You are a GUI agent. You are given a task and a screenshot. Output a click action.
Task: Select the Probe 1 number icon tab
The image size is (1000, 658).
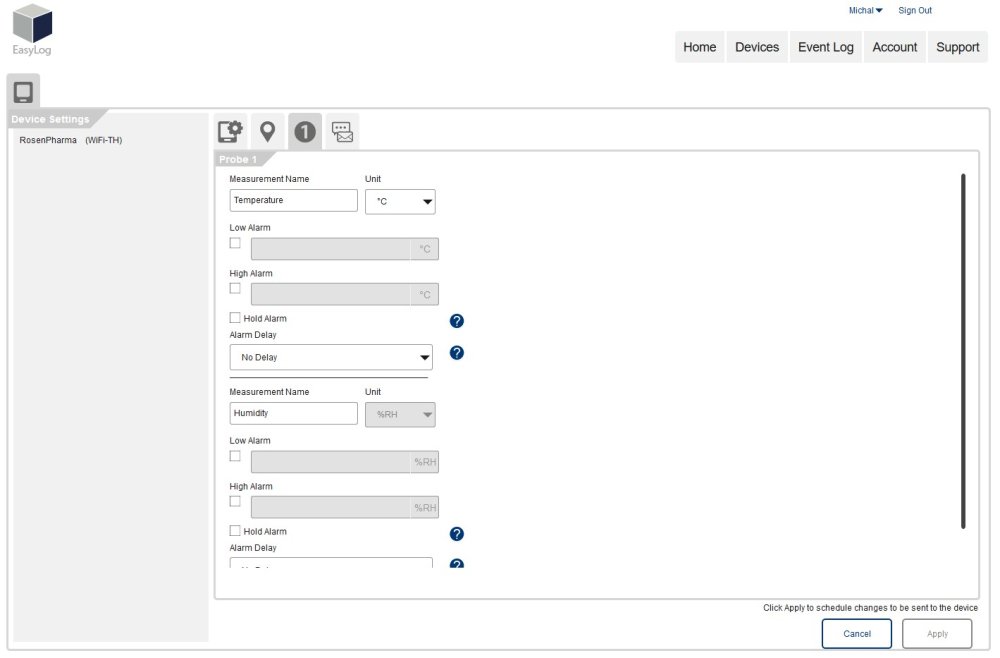[305, 131]
